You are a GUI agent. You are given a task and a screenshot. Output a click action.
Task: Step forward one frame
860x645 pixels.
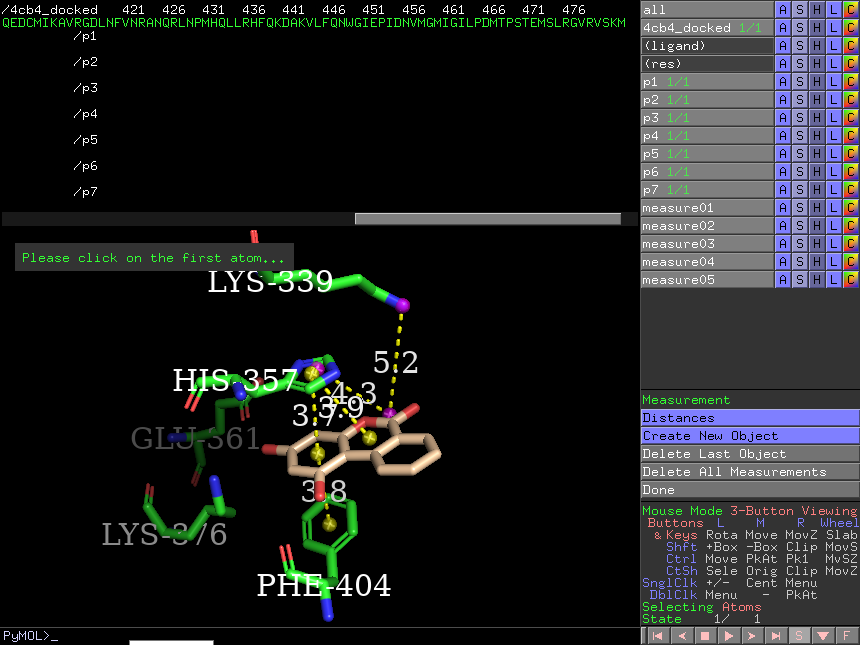point(752,635)
